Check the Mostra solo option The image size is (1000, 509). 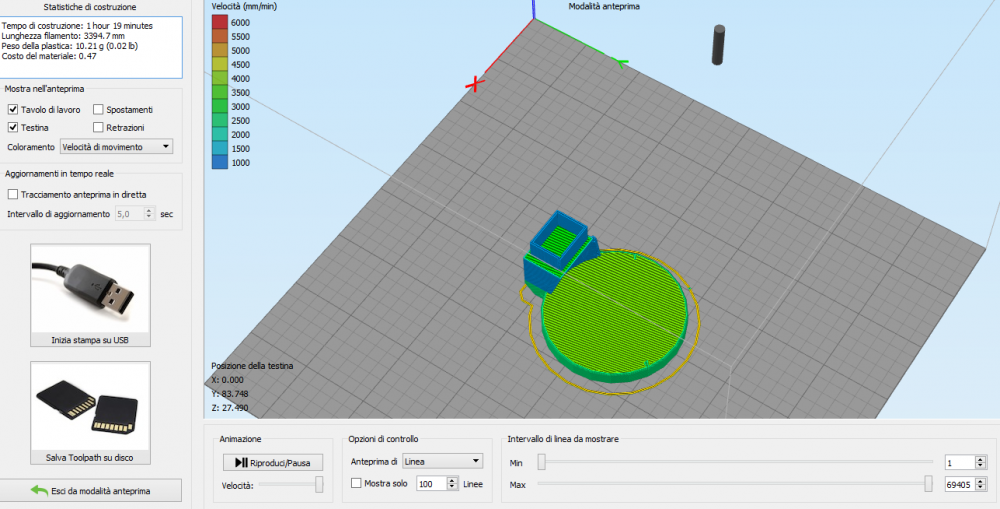[356, 484]
